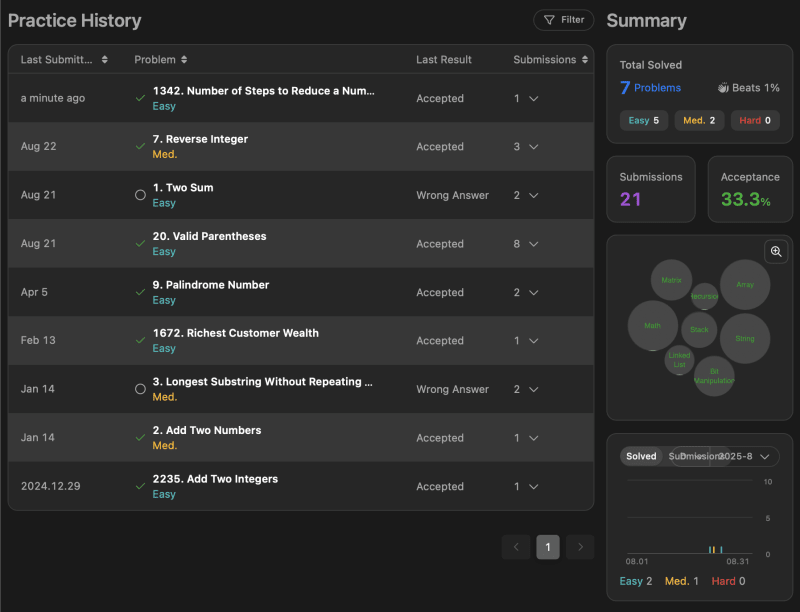Select the Recursion topic bubble
This screenshot has height=612, width=800.
[x=705, y=296]
